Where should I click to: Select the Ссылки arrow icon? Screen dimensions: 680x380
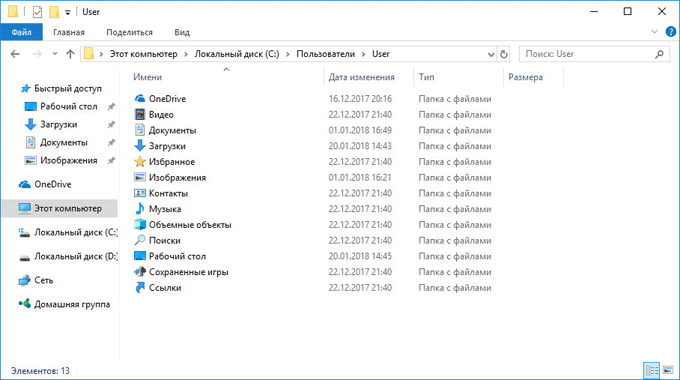coord(140,288)
